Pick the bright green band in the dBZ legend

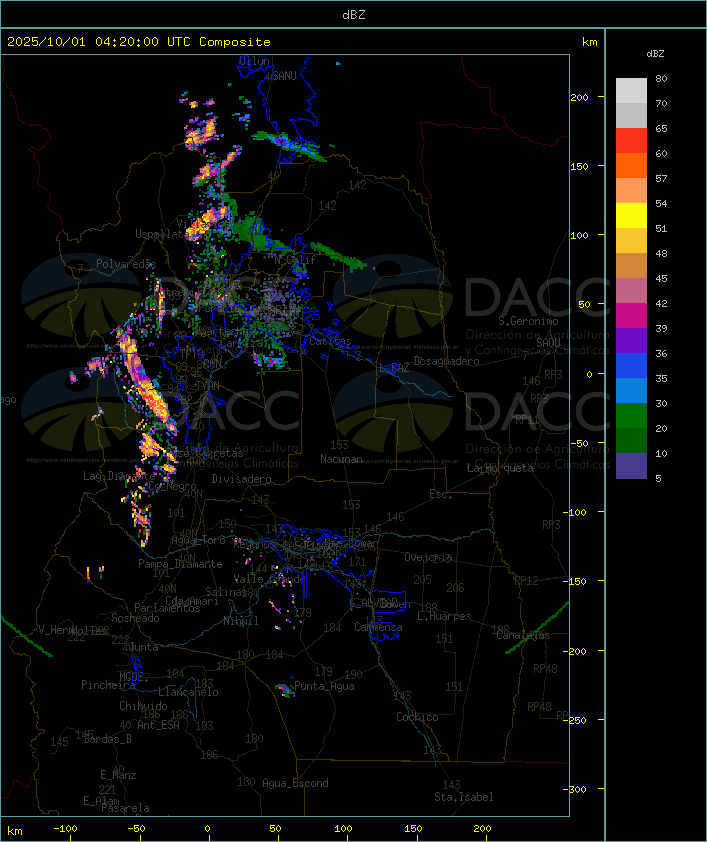tap(631, 416)
